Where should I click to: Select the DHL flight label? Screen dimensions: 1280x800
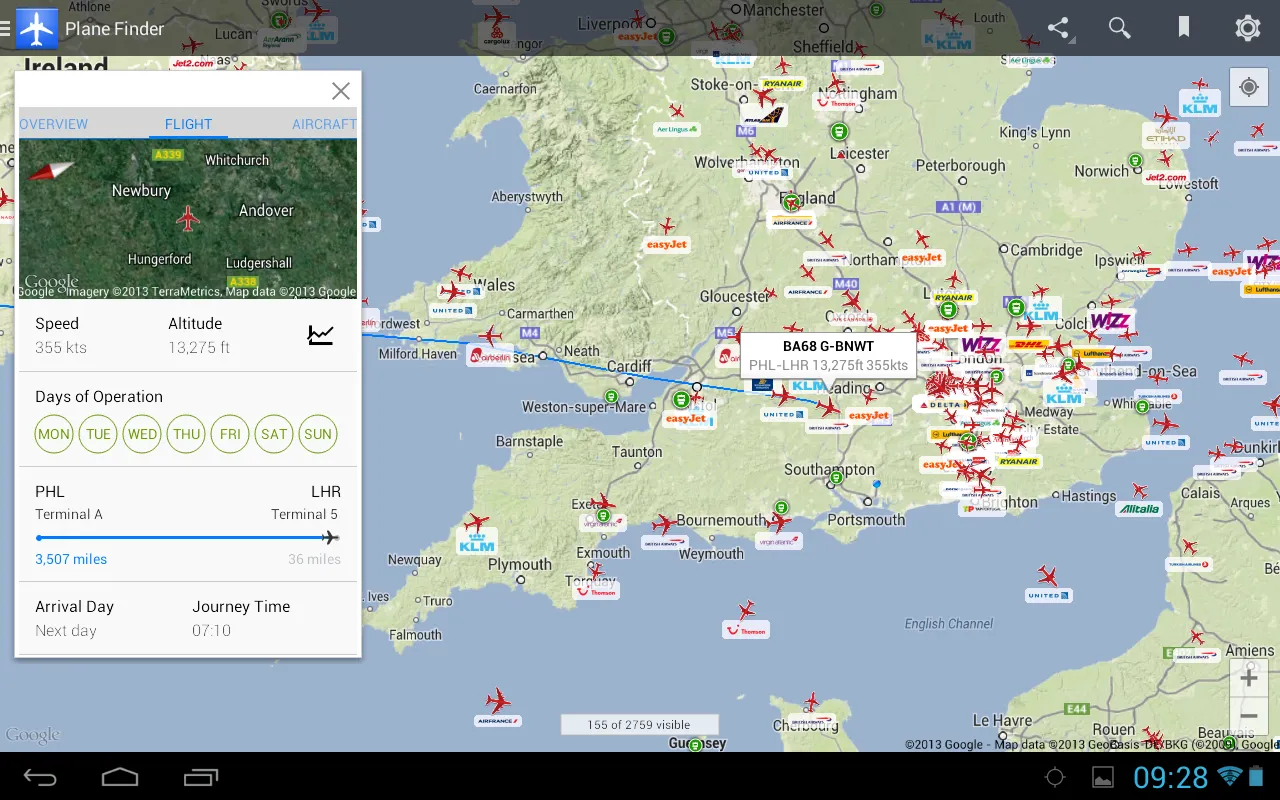[x=1026, y=344]
